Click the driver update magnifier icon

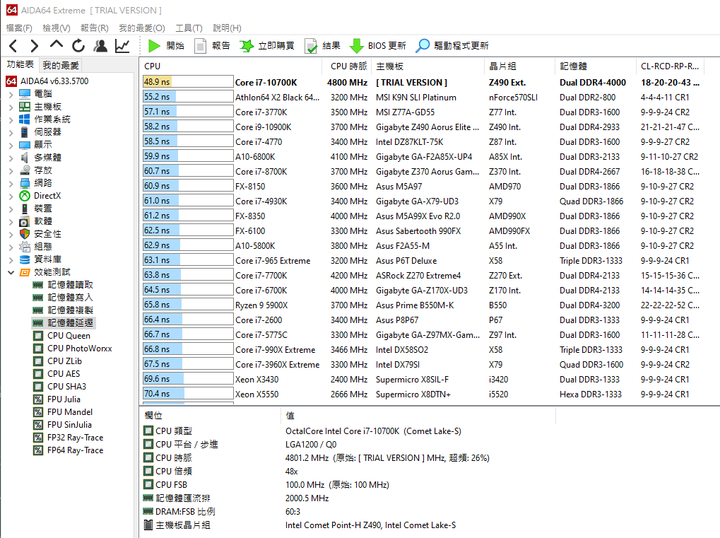pyautogui.click(x=422, y=46)
